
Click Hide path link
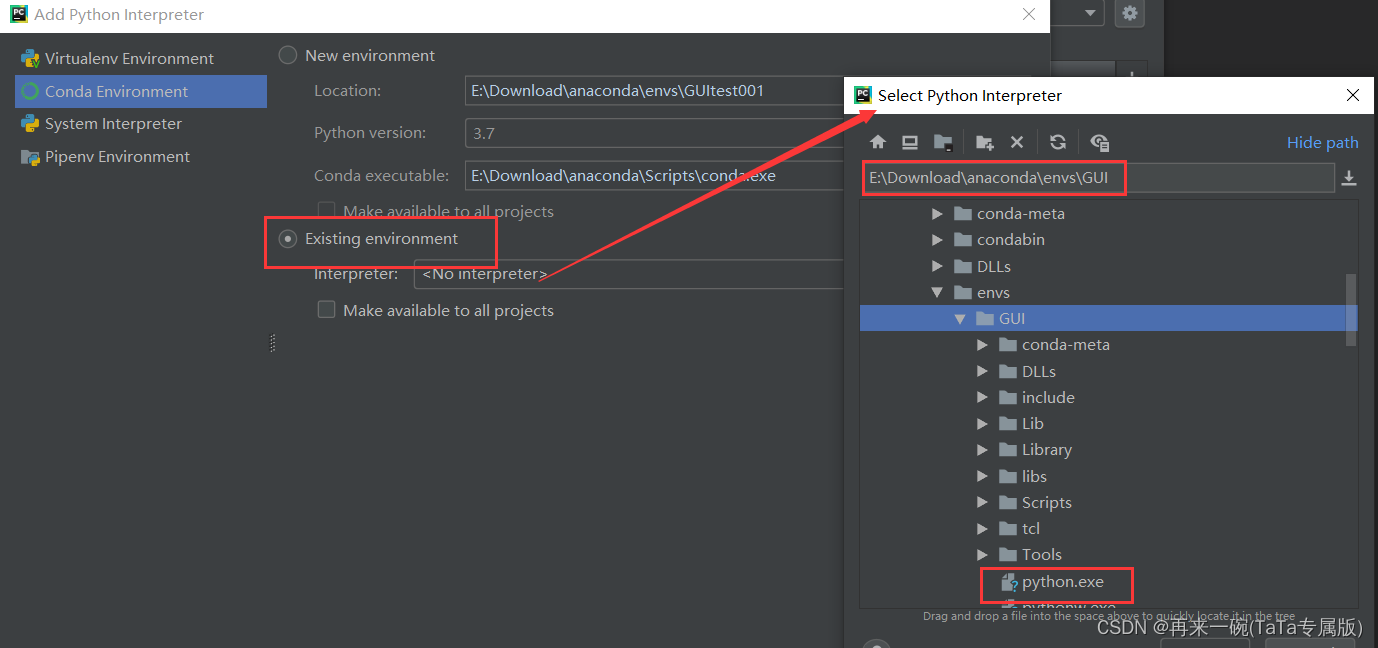(x=1322, y=143)
